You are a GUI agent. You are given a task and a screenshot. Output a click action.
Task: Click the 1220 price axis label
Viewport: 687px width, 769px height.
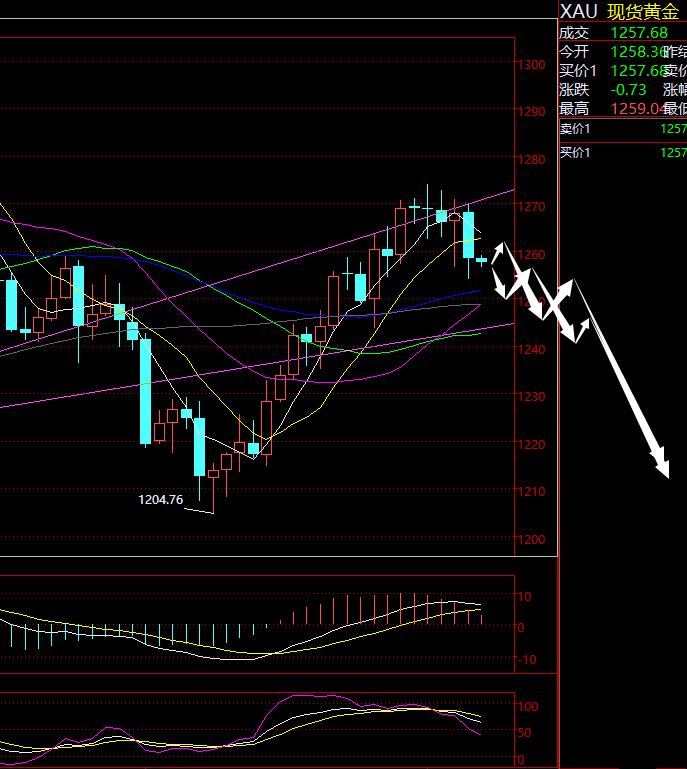pos(532,444)
